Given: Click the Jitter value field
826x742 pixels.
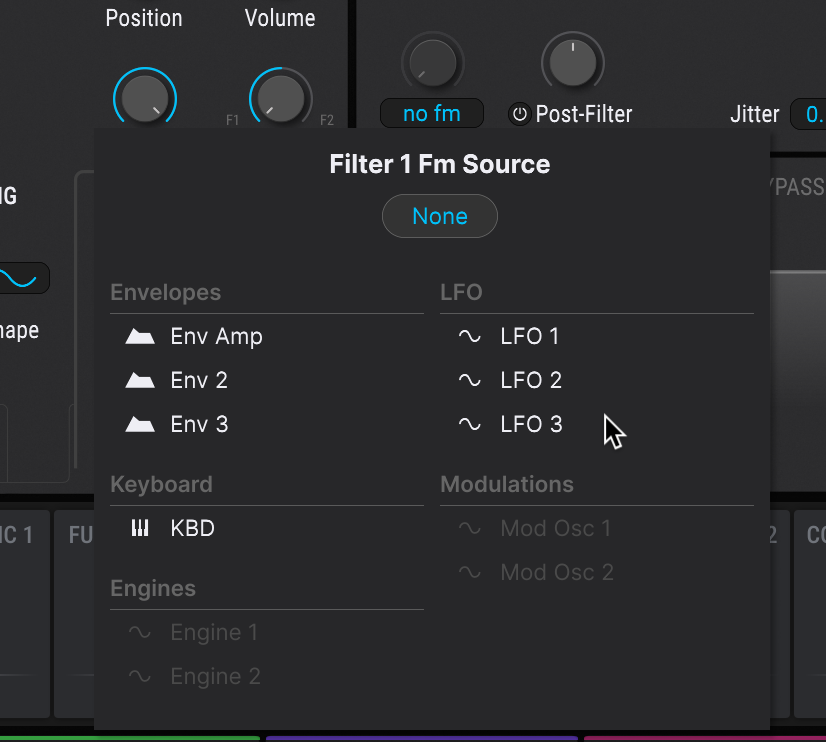Looking at the screenshot, I should pos(808,114).
